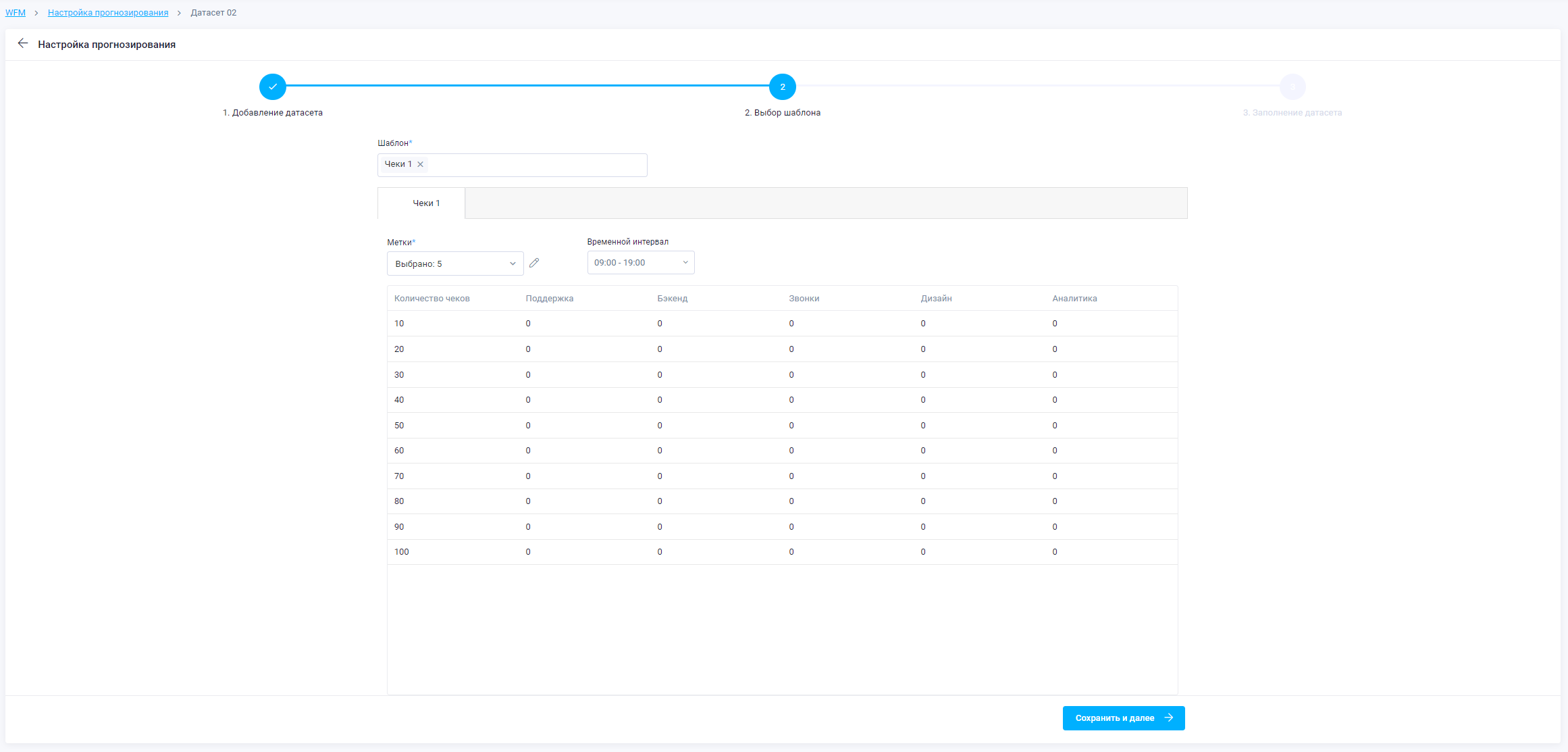The height and width of the screenshot is (752, 1568).
Task: Click the 3. Заполнение датасета step label
Action: (x=1292, y=113)
